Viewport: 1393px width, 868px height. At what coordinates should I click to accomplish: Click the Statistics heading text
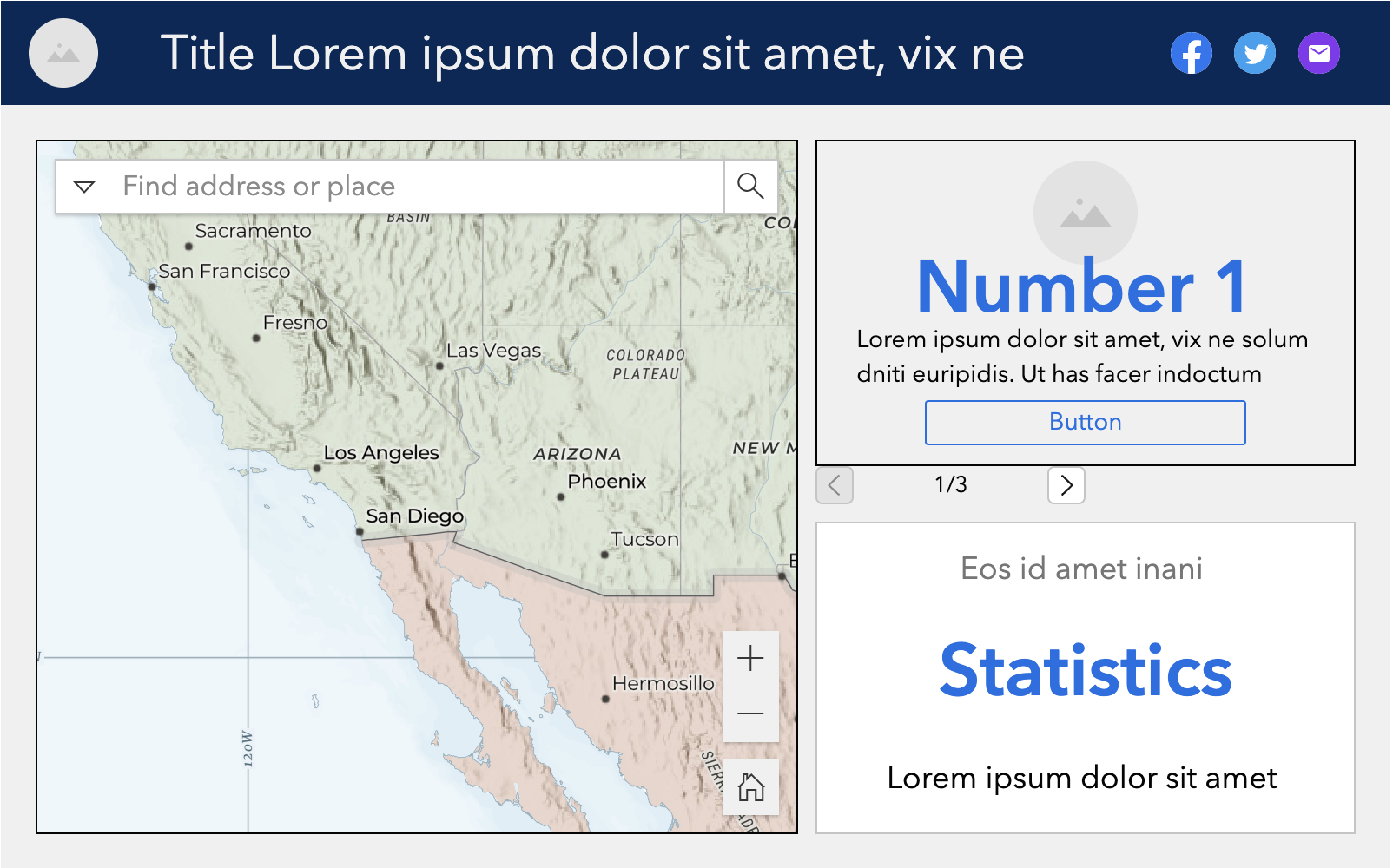pyautogui.click(x=1085, y=671)
